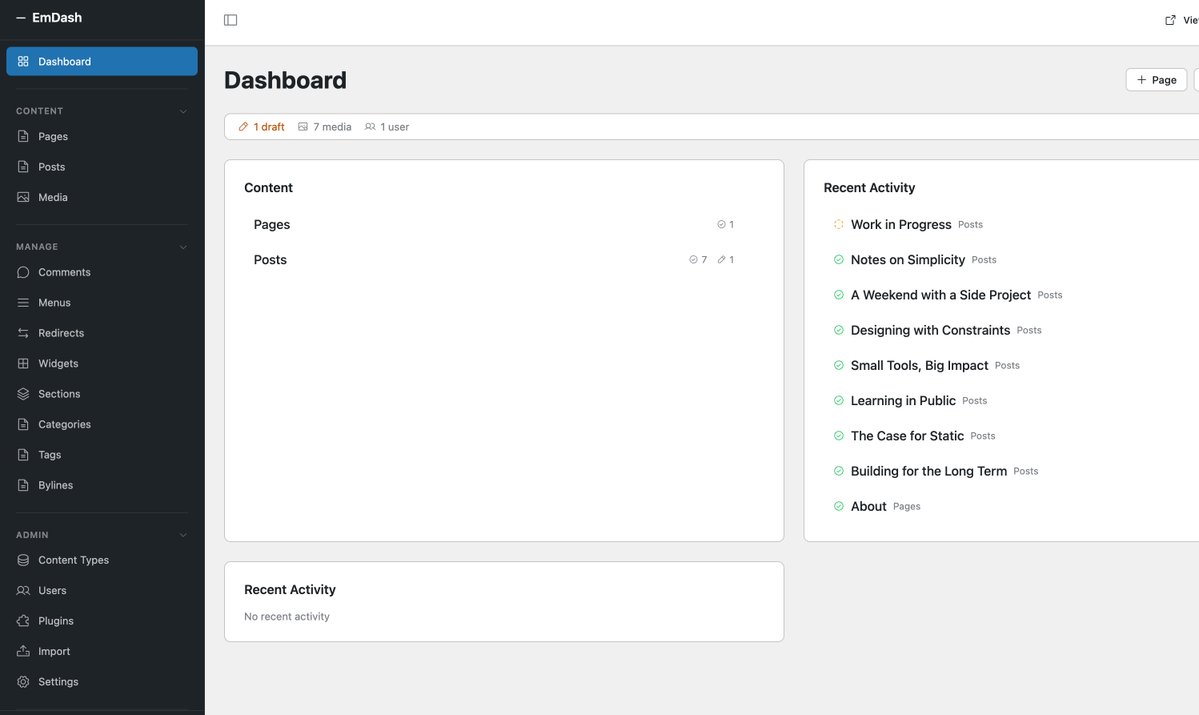Click the image icon beside 7 media
The height and width of the screenshot is (715, 1199).
pos(303,127)
